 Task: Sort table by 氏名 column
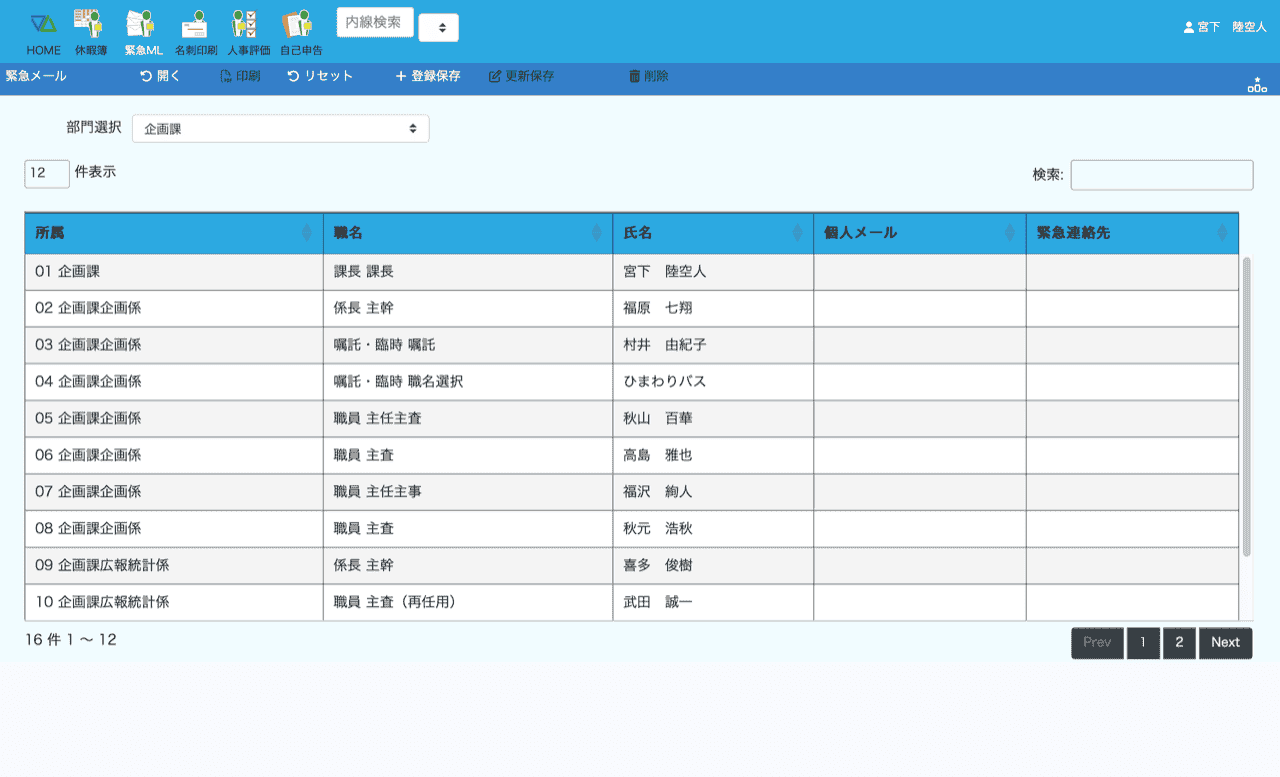click(x=712, y=233)
